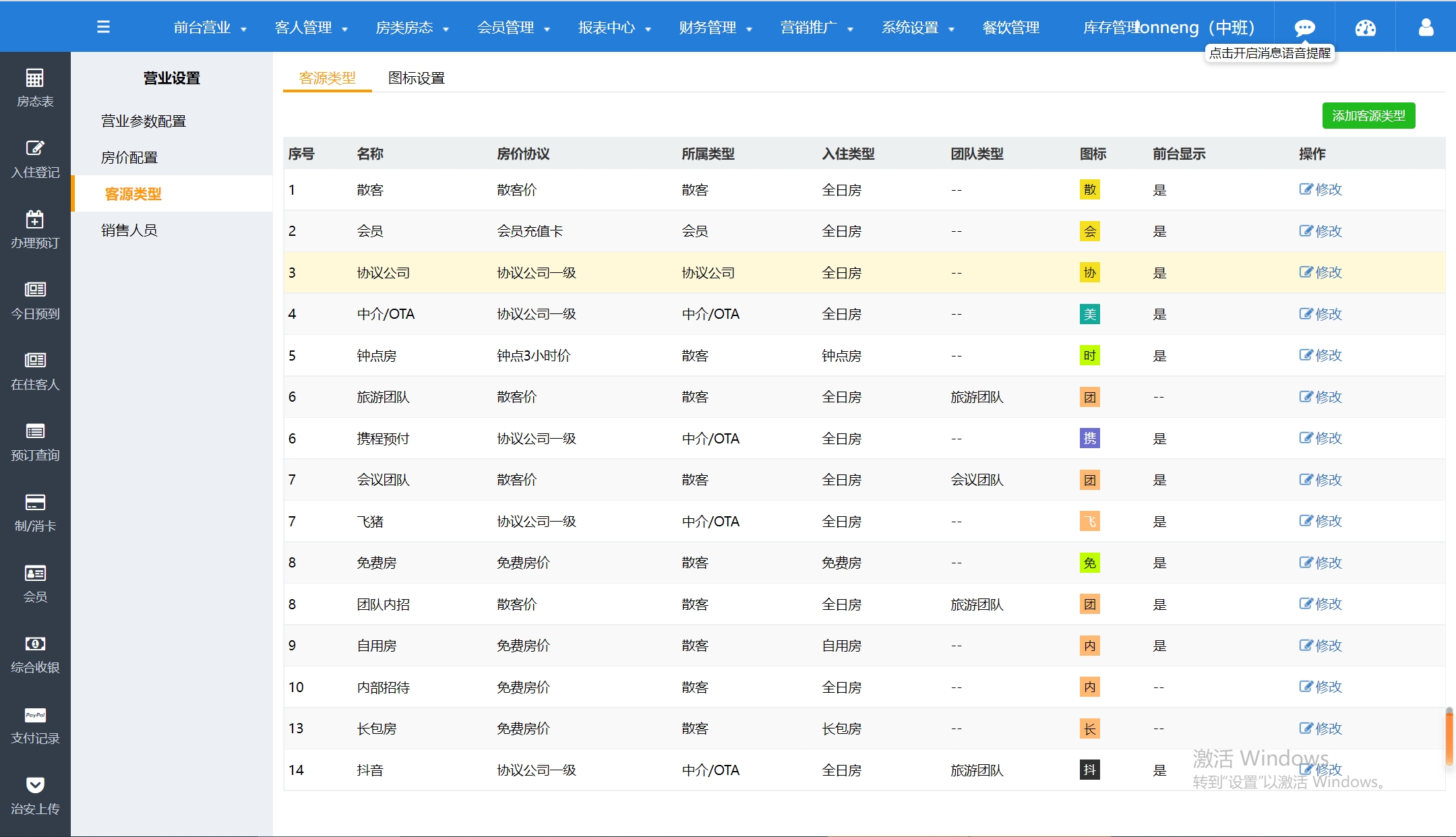Open 房态表 in the sidebar
1456x837 pixels.
point(35,88)
